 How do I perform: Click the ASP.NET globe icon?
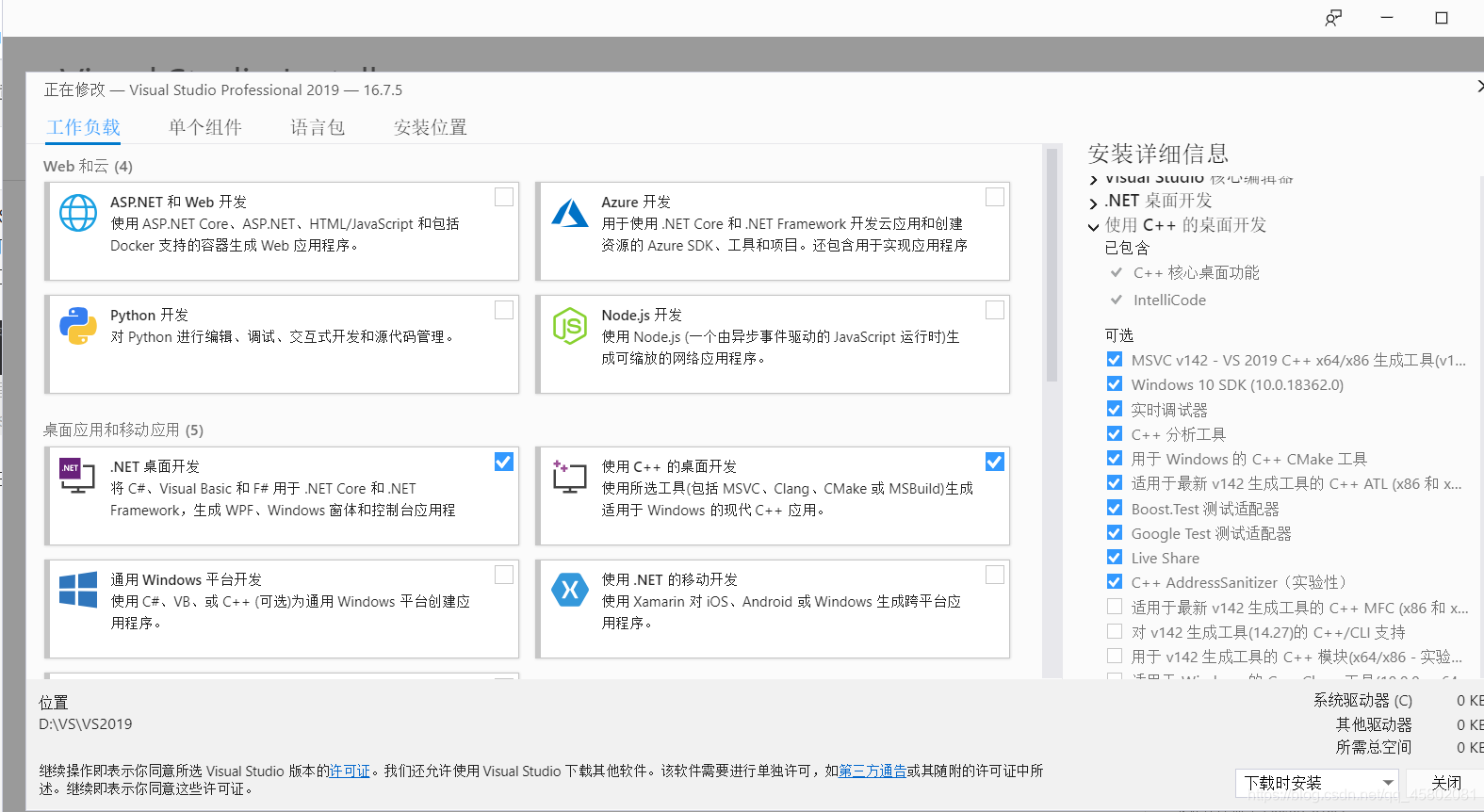[78, 213]
